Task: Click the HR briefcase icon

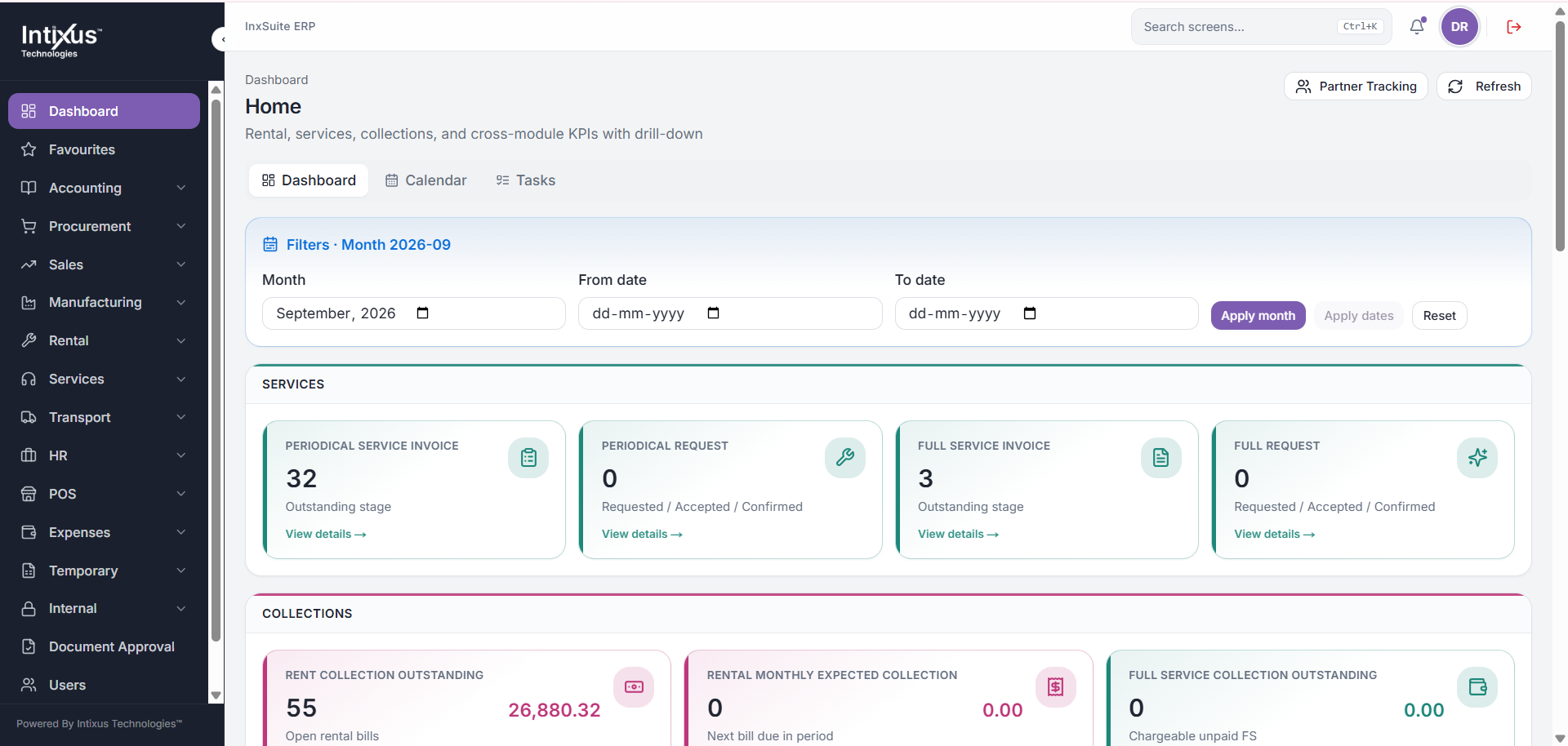Action: [x=29, y=455]
